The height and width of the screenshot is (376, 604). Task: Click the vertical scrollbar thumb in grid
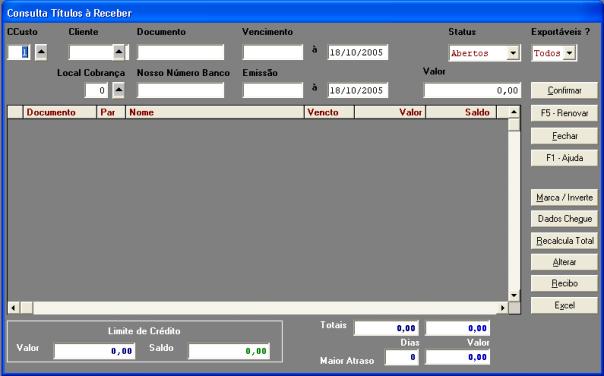pos(514,124)
